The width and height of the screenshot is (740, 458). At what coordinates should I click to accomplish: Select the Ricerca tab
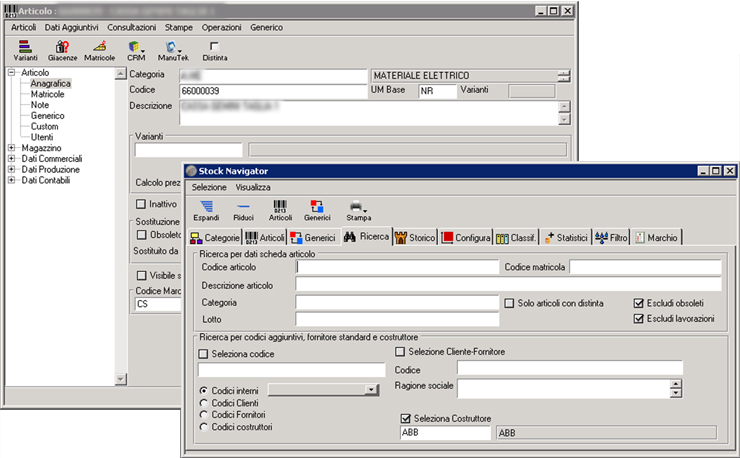pos(367,237)
